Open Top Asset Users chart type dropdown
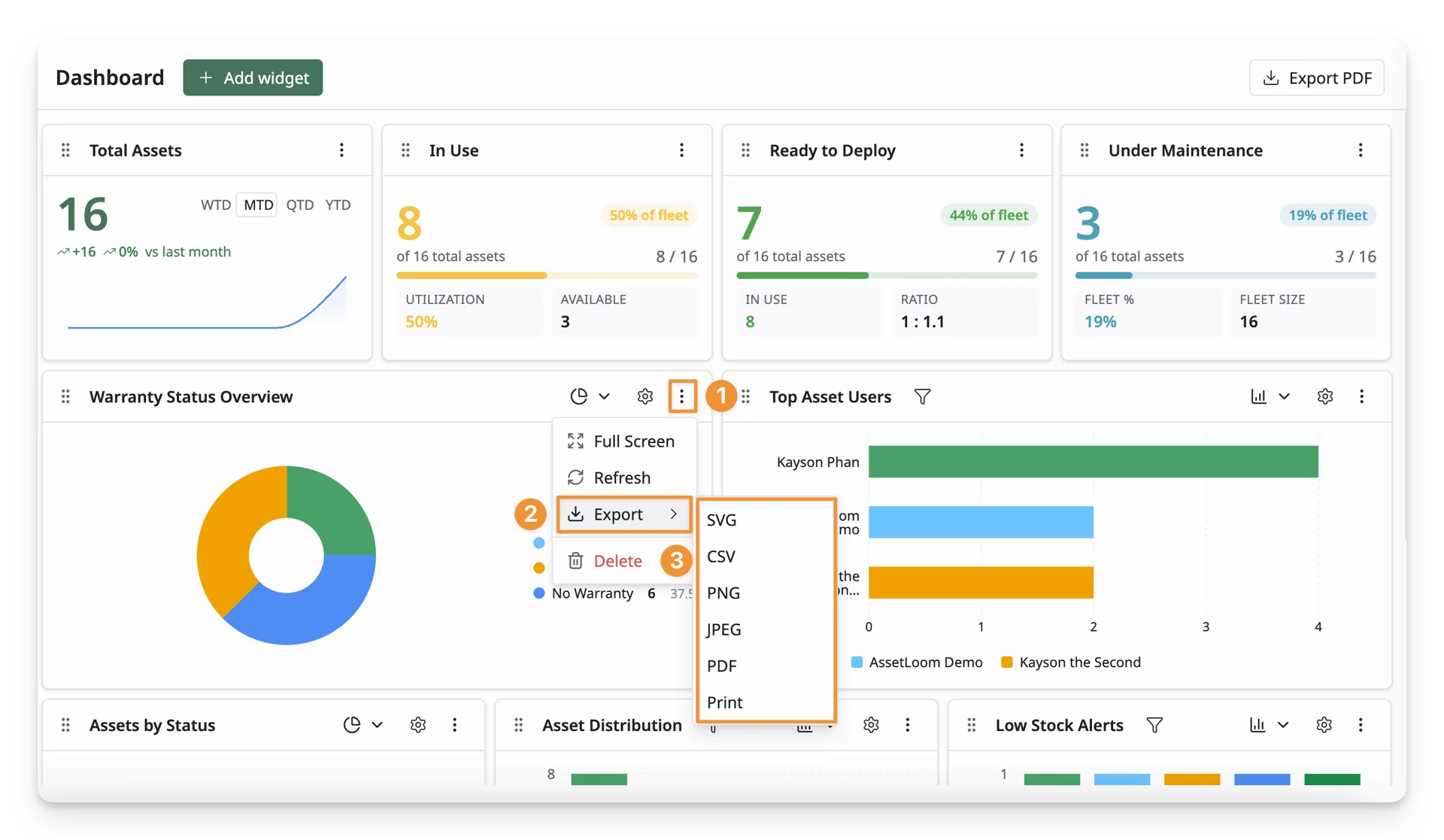The image size is (1444, 840). [x=1270, y=396]
